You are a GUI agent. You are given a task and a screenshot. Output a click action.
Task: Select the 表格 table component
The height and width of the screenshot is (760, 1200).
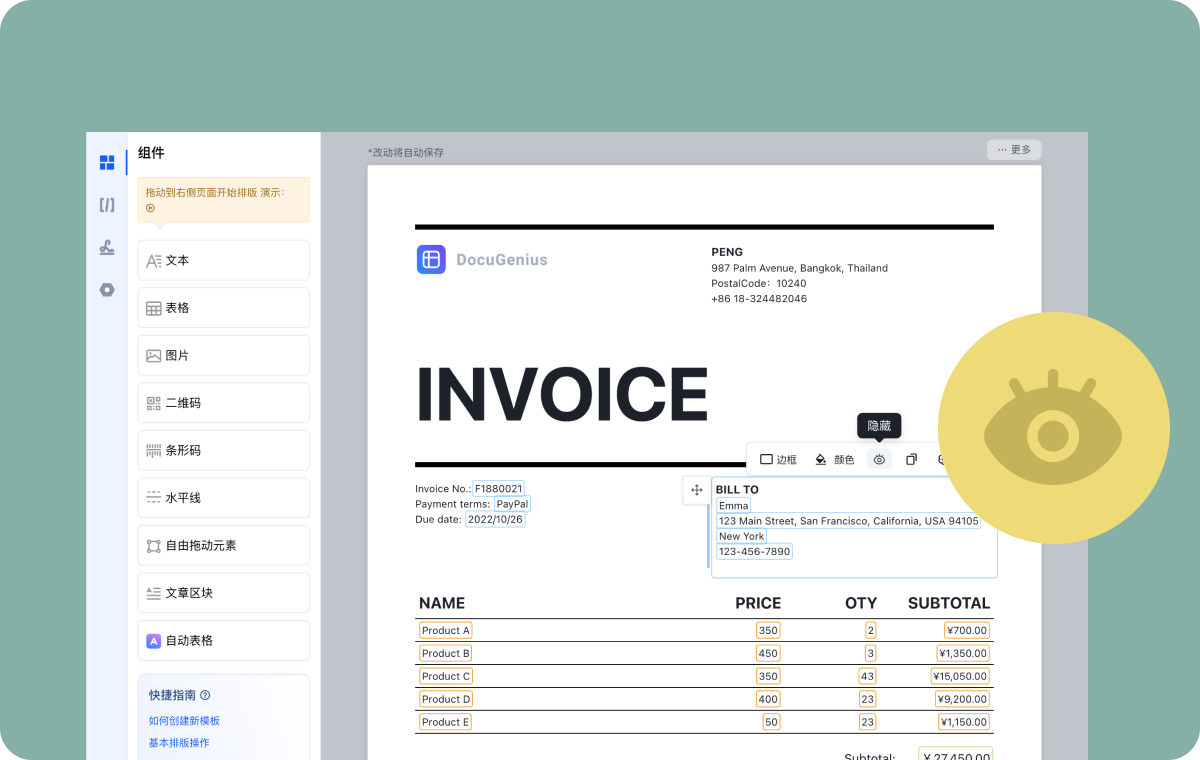click(223, 308)
